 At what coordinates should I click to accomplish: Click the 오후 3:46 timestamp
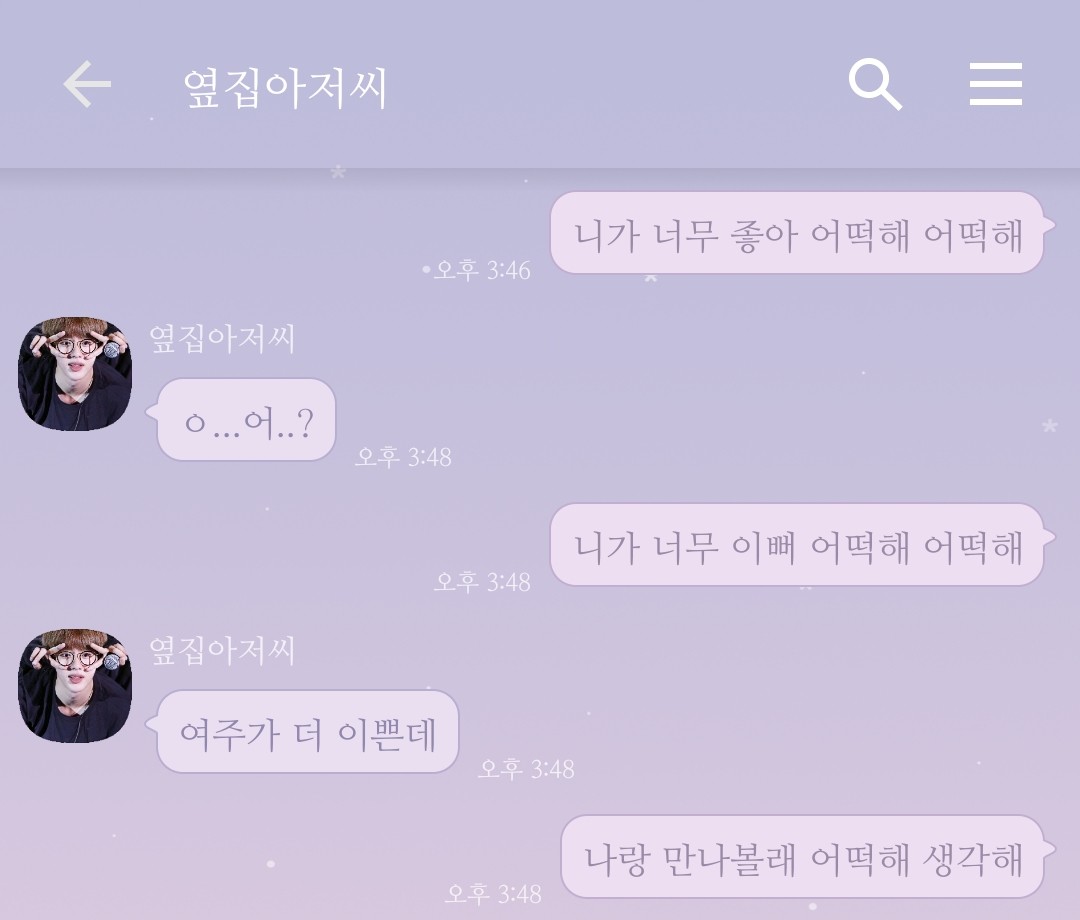coord(482,270)
